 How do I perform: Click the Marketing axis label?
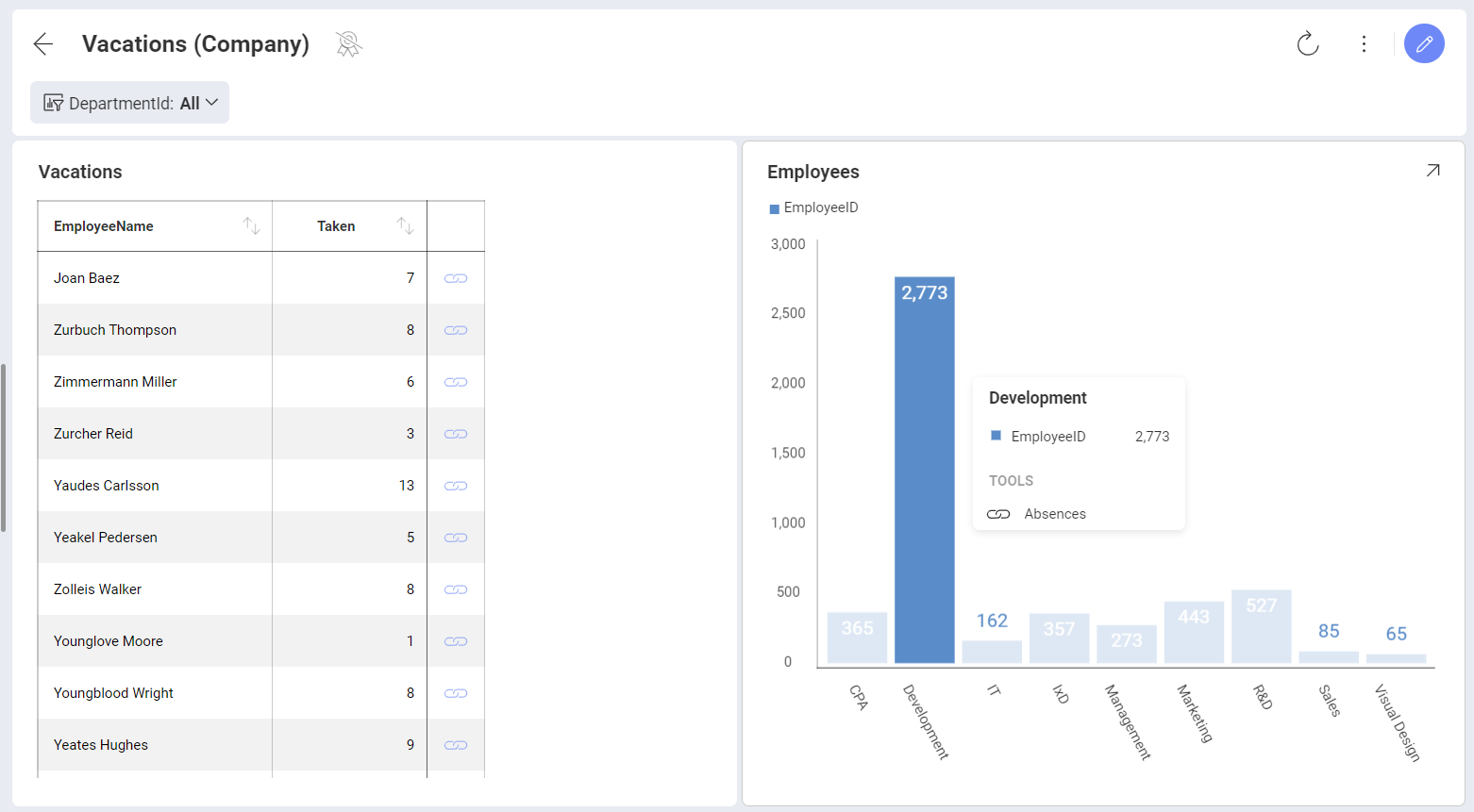click(1195, 713)
